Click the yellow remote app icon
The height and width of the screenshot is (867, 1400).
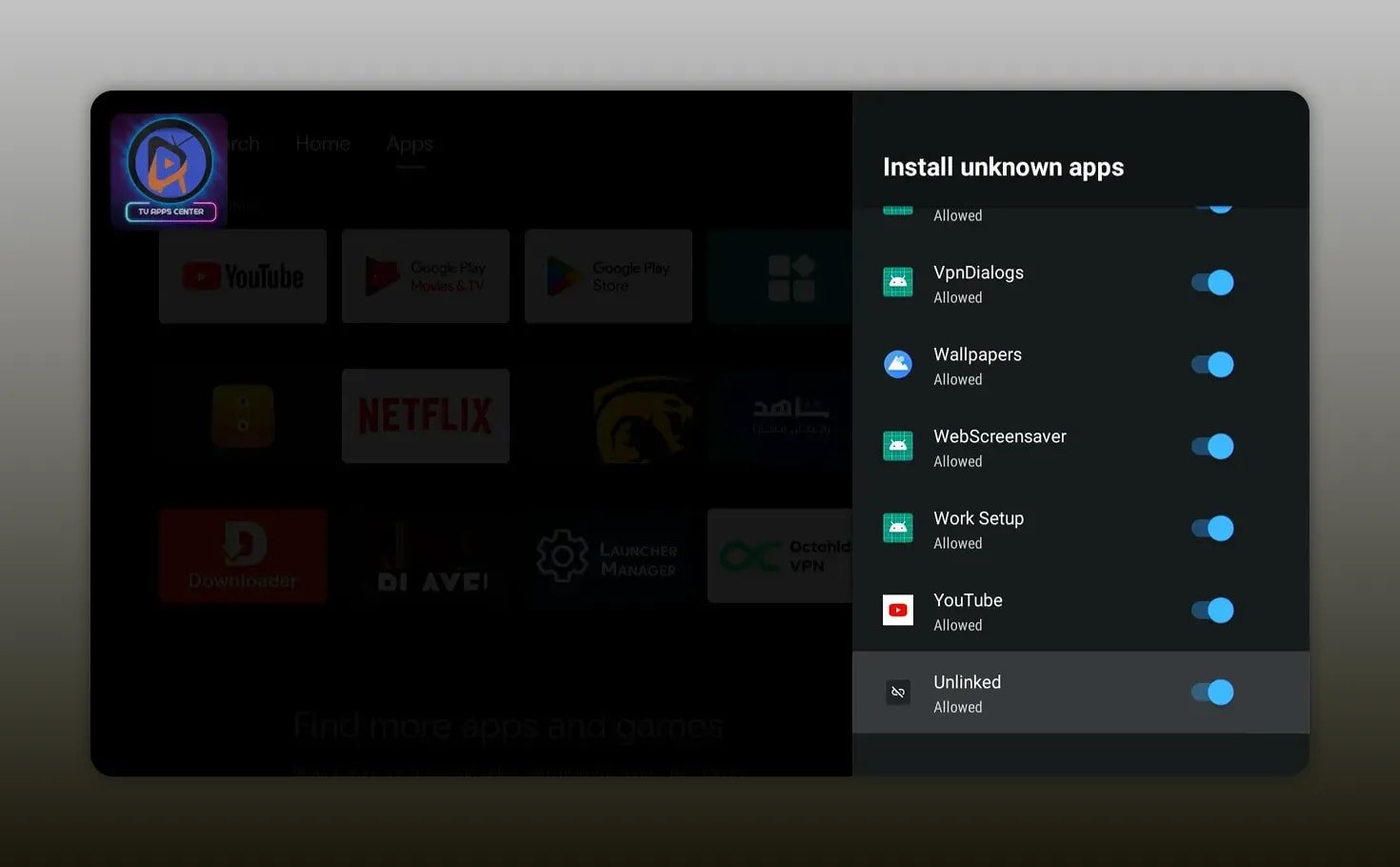243,416
